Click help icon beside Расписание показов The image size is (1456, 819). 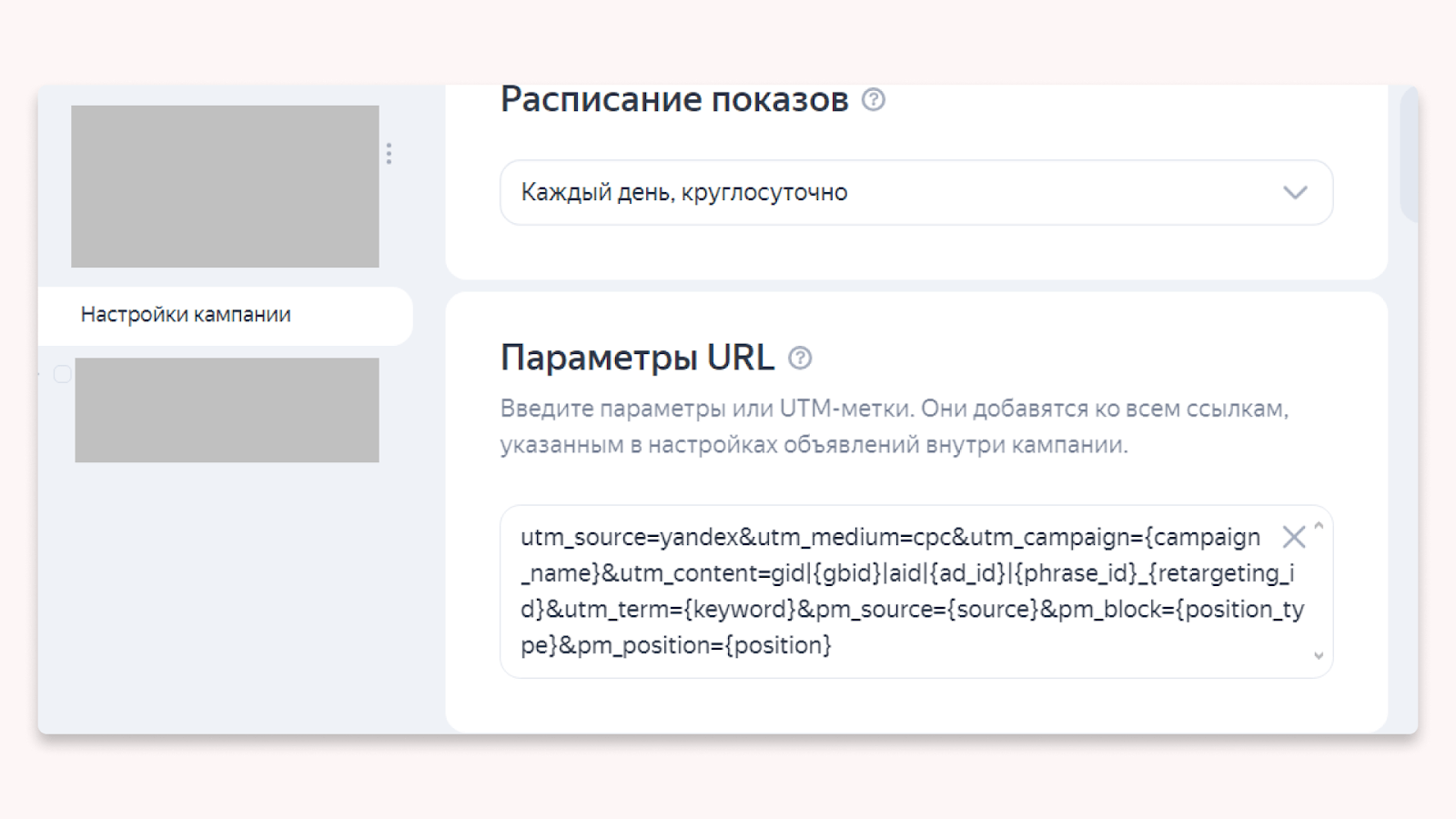(874, 99)
